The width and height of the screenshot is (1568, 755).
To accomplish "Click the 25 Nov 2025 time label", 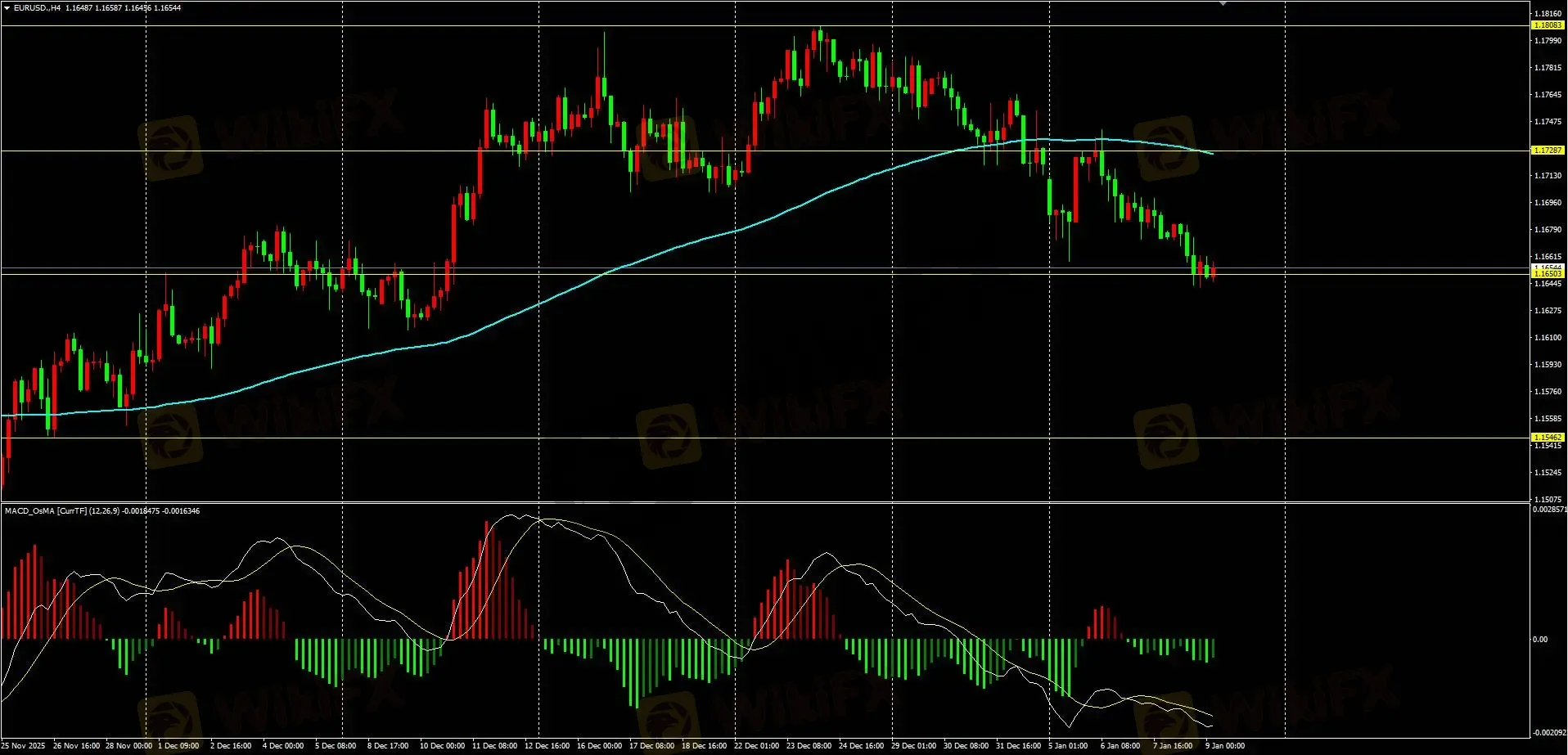I will coord(23,746).
